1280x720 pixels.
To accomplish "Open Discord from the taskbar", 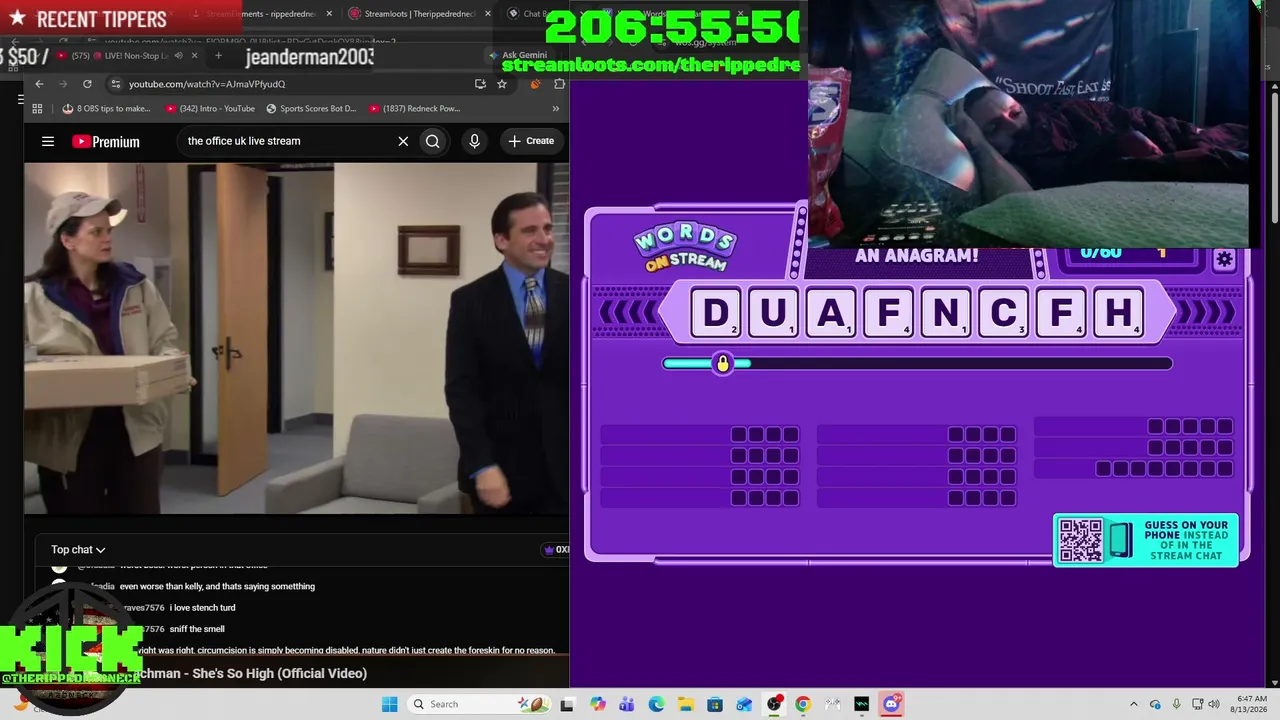I will coord(891,704).
